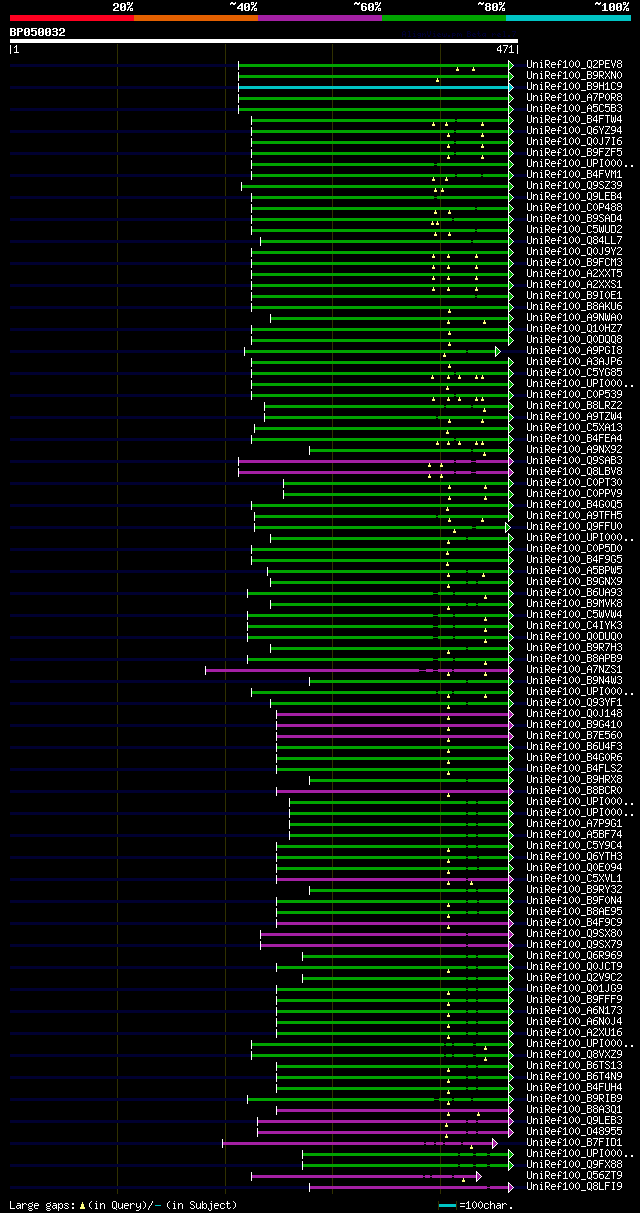
Task: Select the UniRef100_Q84LL7 label
Action: [x=574, y=241]
